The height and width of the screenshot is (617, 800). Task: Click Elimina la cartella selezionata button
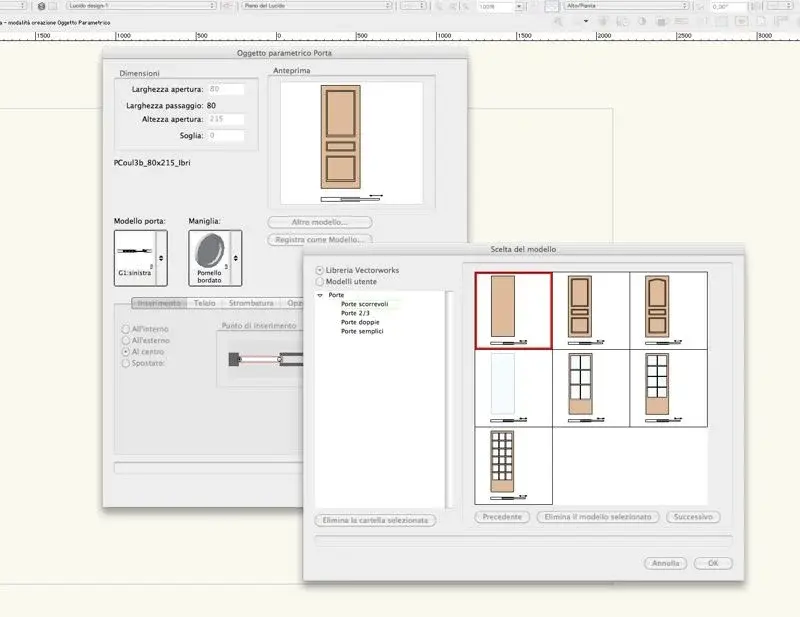pyautogui.click(x=375, y=520)
